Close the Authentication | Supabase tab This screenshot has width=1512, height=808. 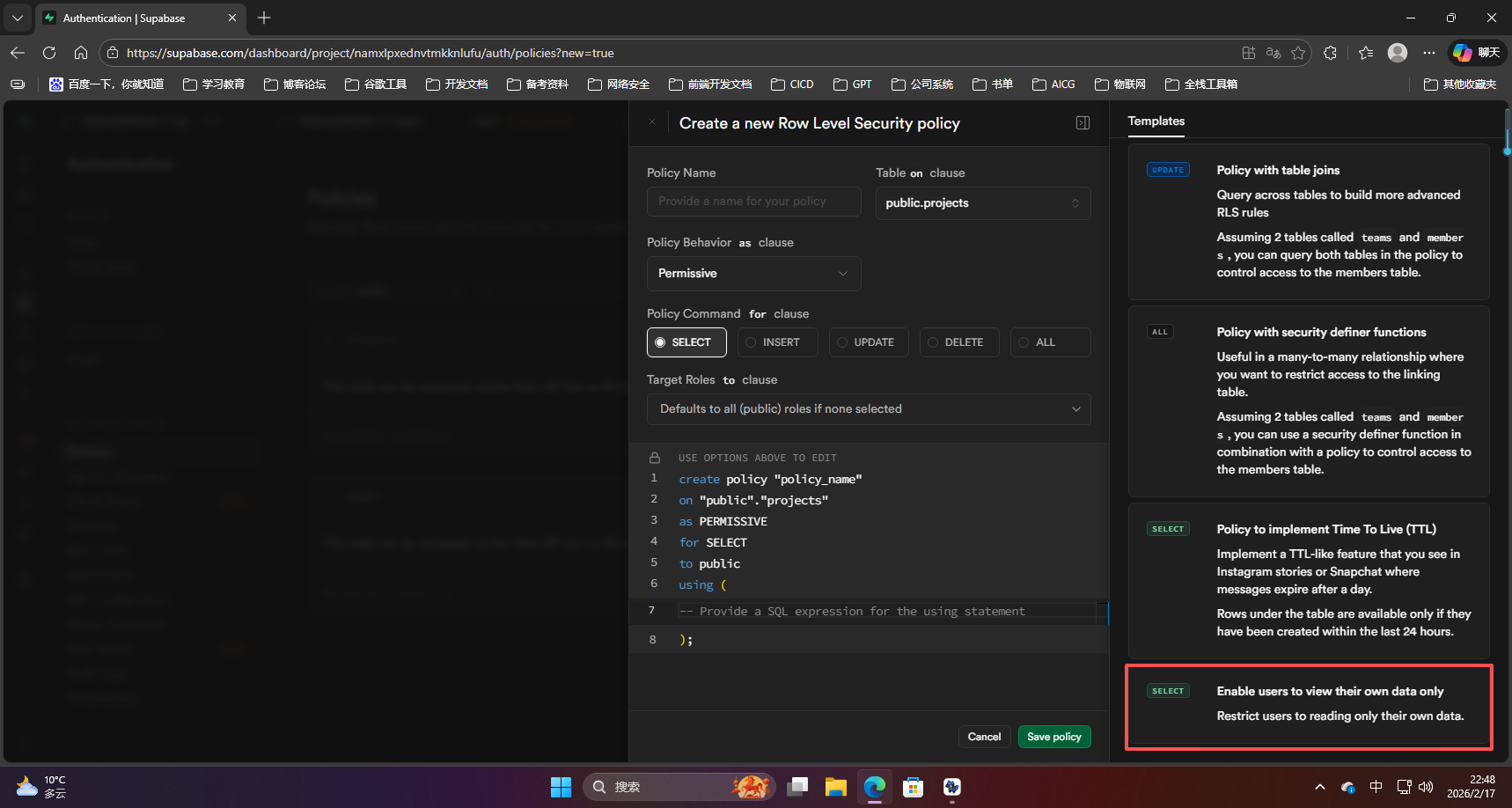[x=232, y=18]
